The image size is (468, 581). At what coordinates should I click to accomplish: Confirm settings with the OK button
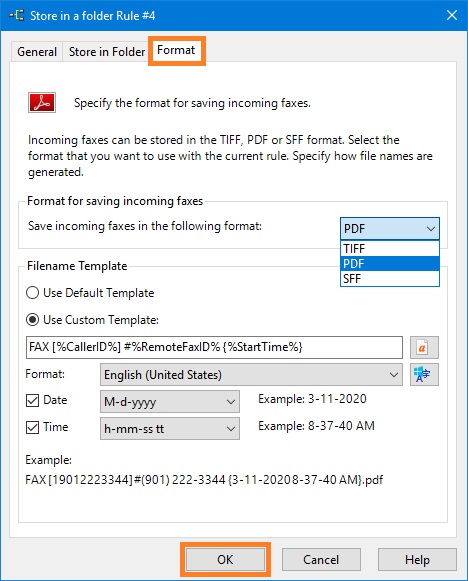click(225, 560)
